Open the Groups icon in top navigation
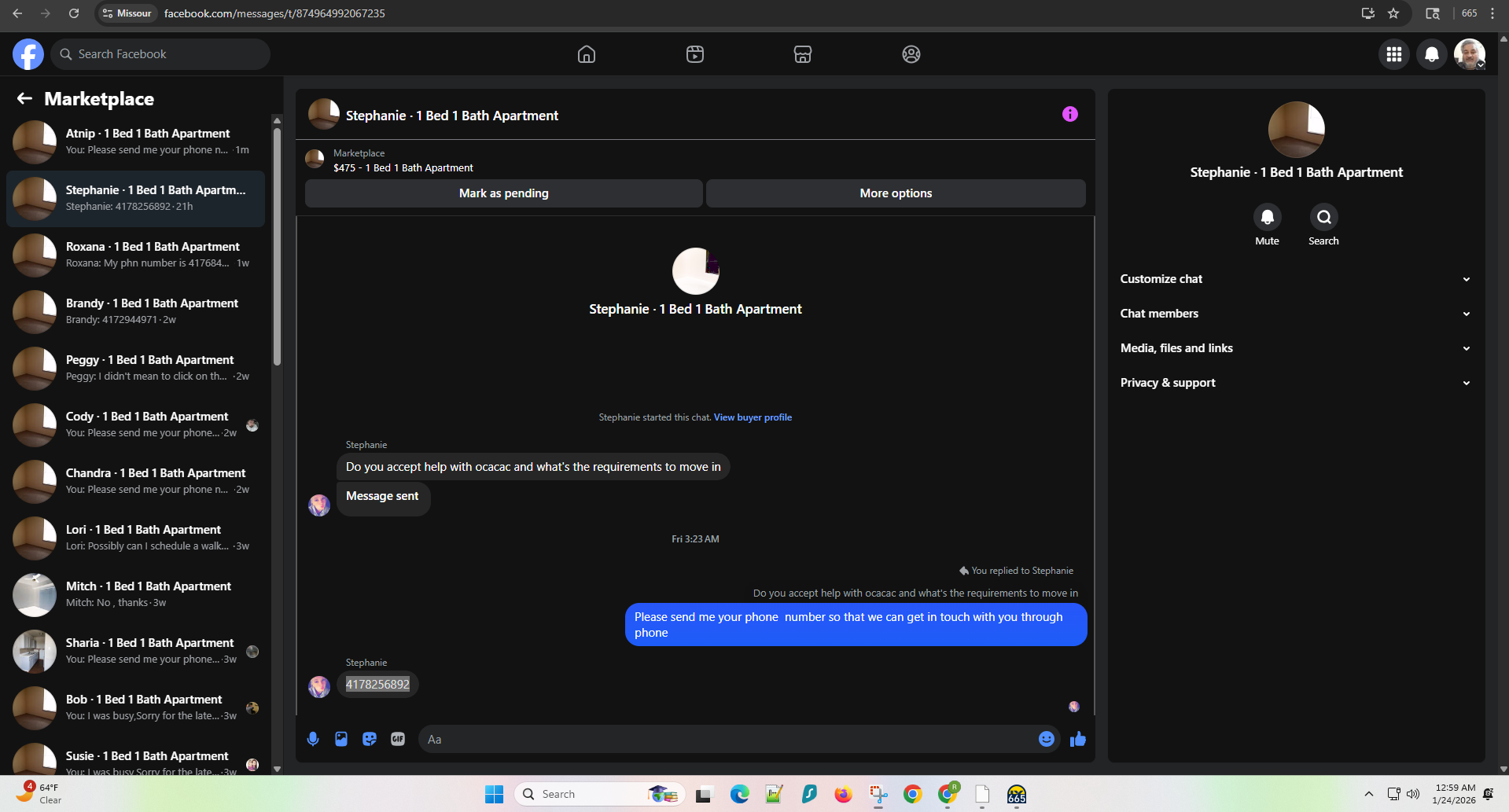The width and height of the screenshot is (1509, 812). pos(911,54)
